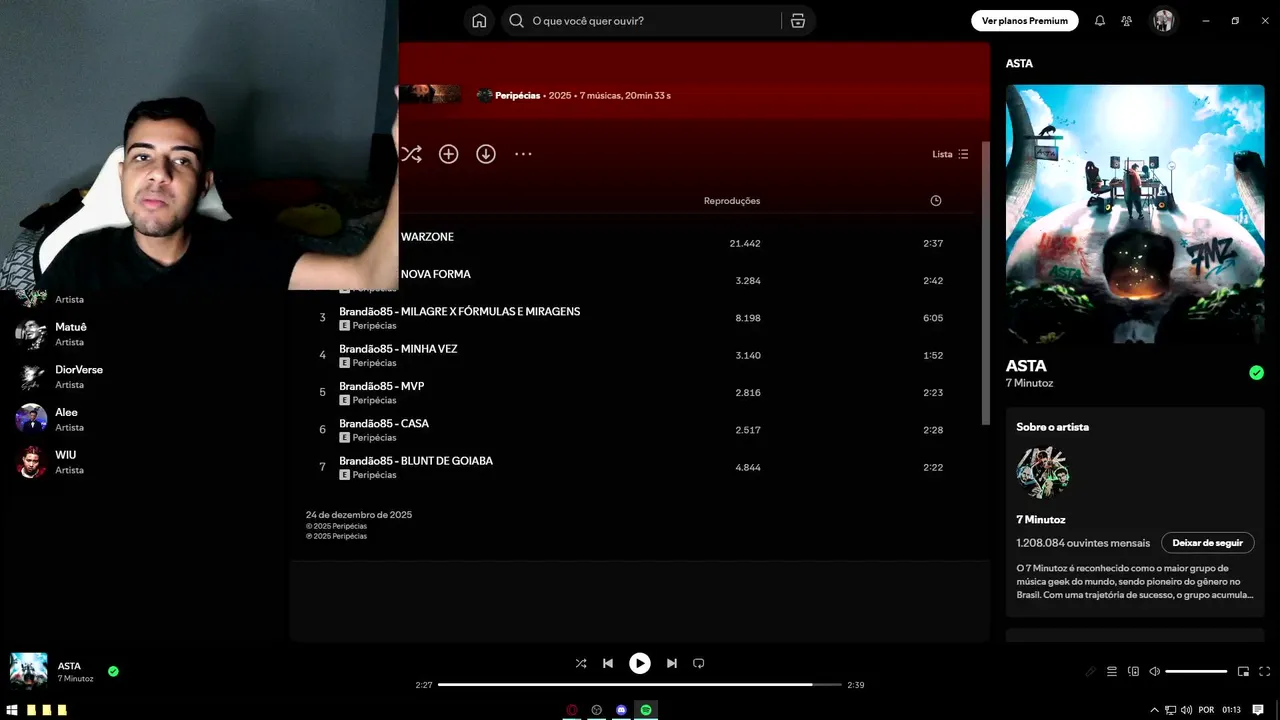Open Windows notification center icon

(1258, 710)
